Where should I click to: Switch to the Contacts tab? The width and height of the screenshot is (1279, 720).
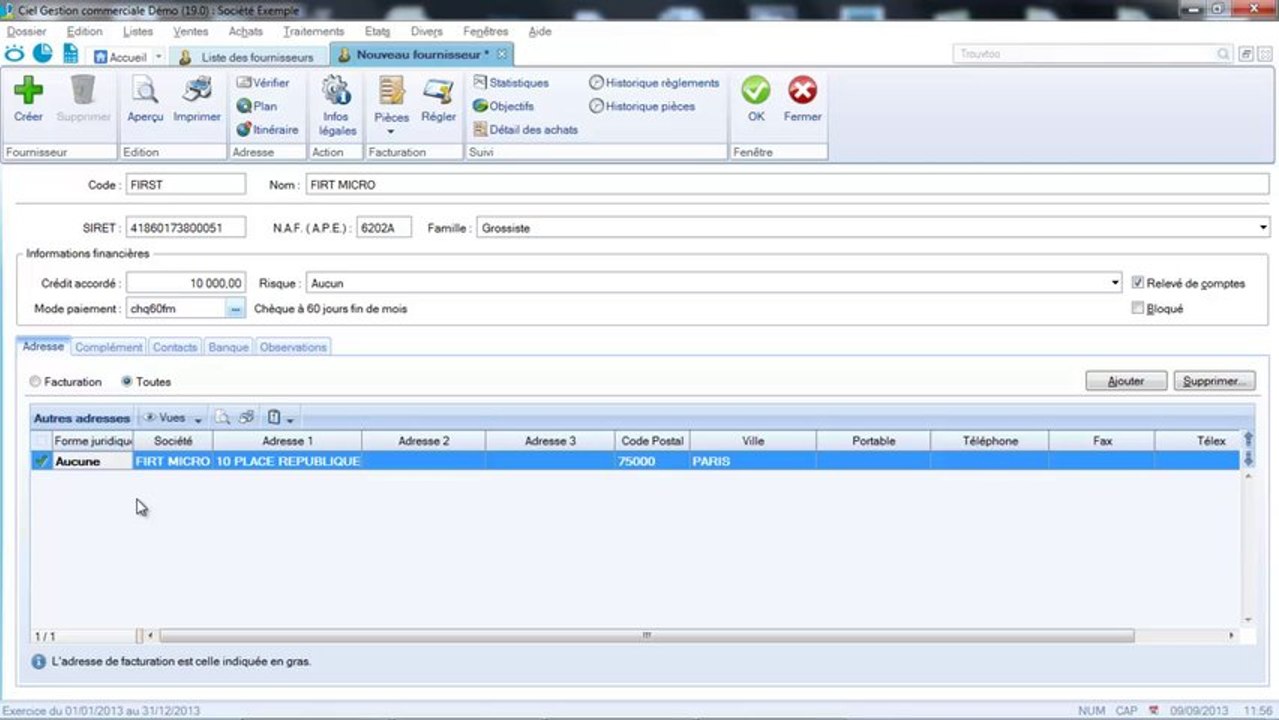point(175,347)
